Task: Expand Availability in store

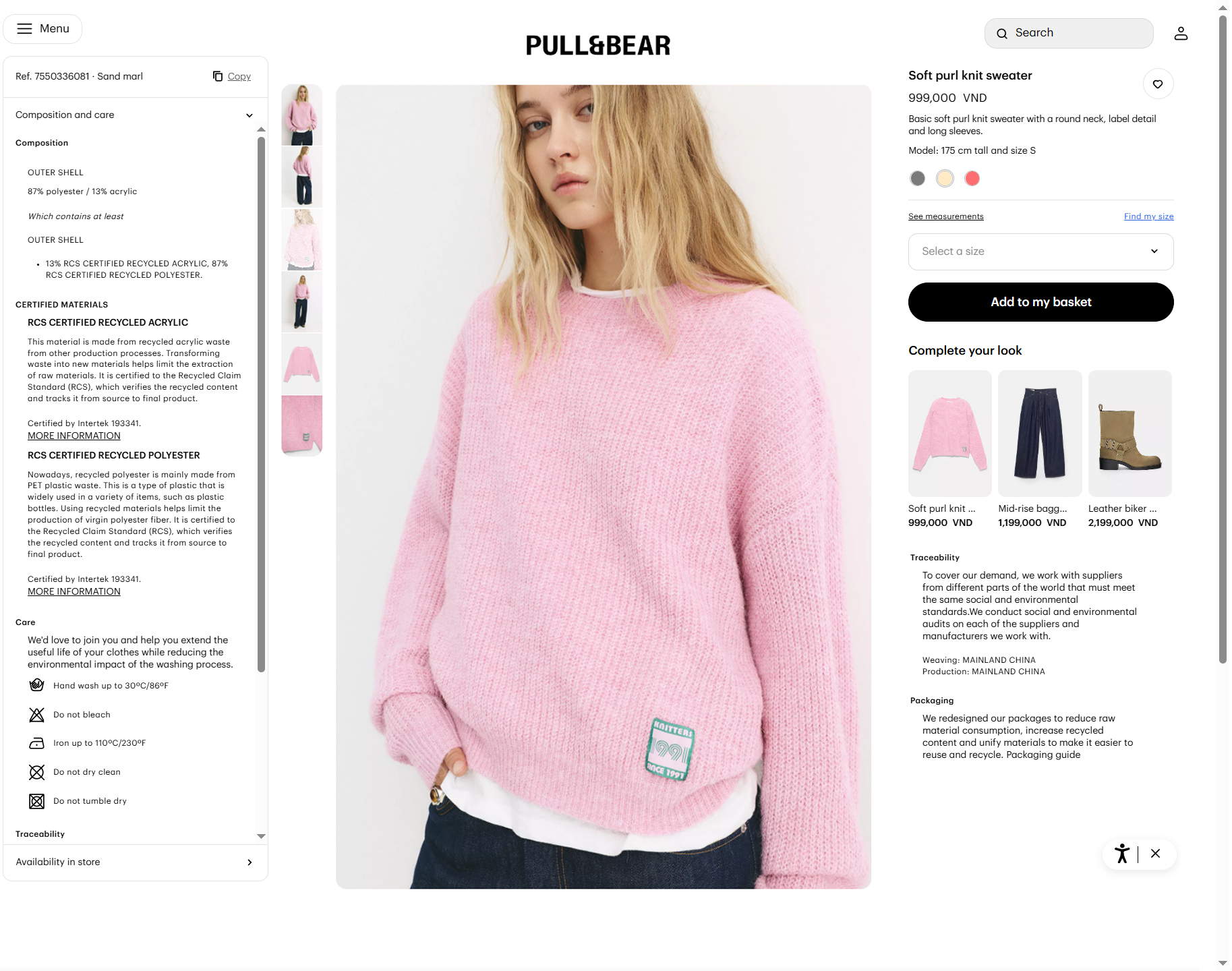Action: point(135,862)
